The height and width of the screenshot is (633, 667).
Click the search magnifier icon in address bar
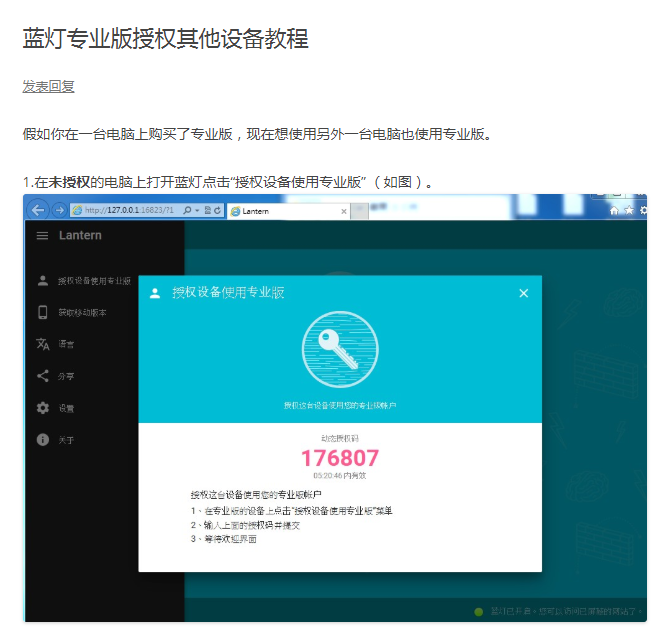click(187, 210)
